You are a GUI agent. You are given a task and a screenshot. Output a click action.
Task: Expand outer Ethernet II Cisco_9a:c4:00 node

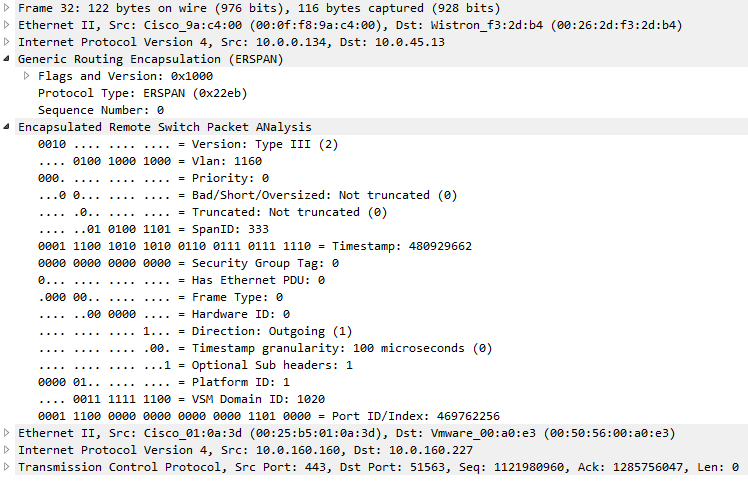6,25
